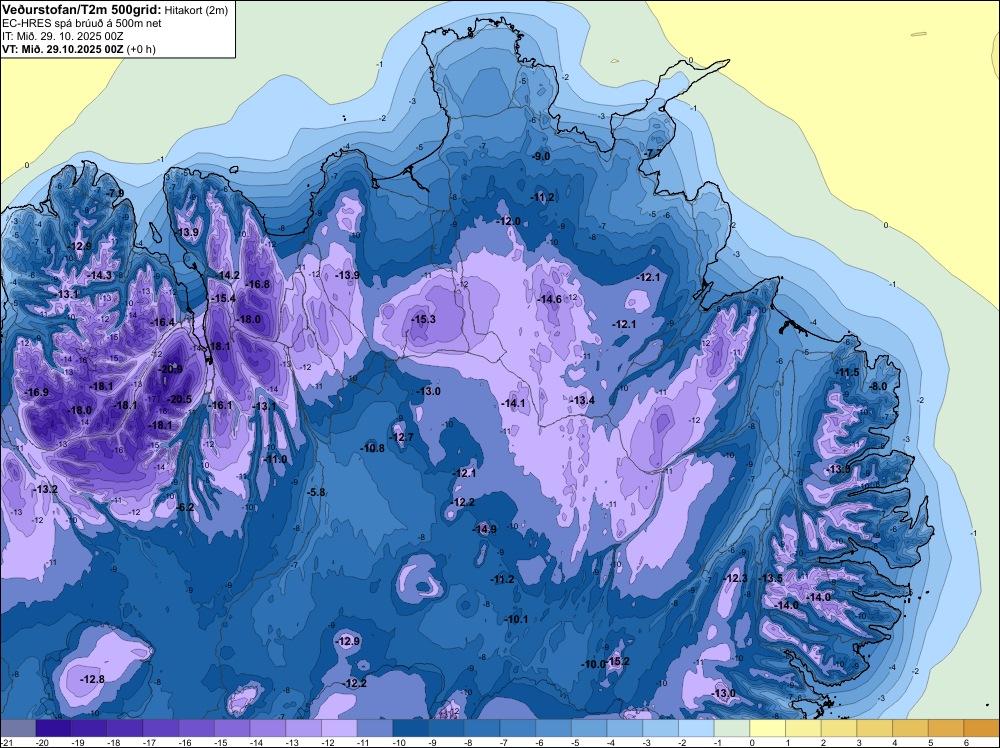Click the -7.9 temperature value

click(x=115, y=193)
